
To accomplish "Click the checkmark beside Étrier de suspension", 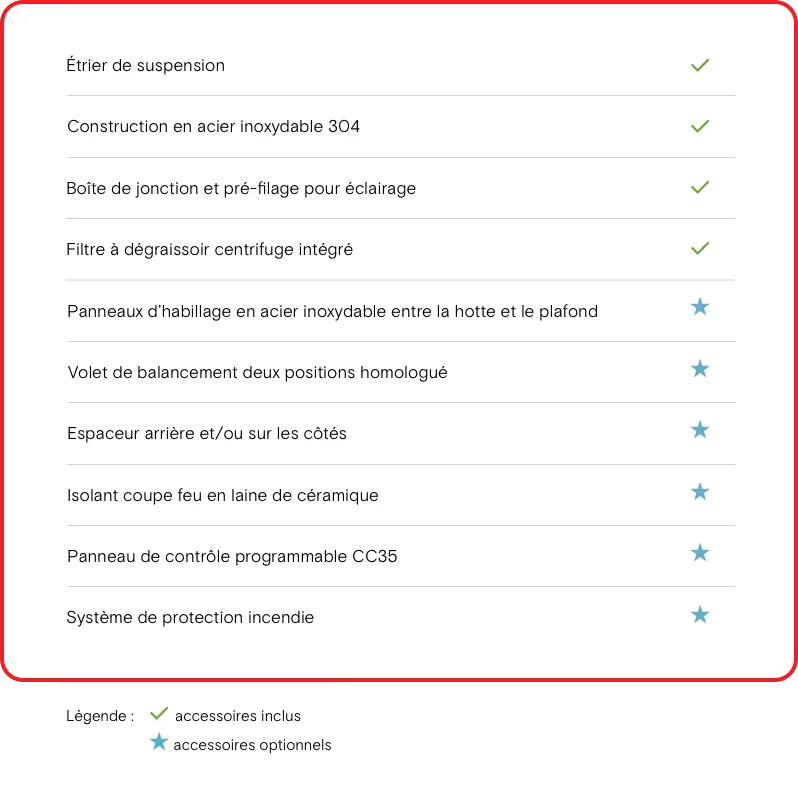I will pos(700,65).
